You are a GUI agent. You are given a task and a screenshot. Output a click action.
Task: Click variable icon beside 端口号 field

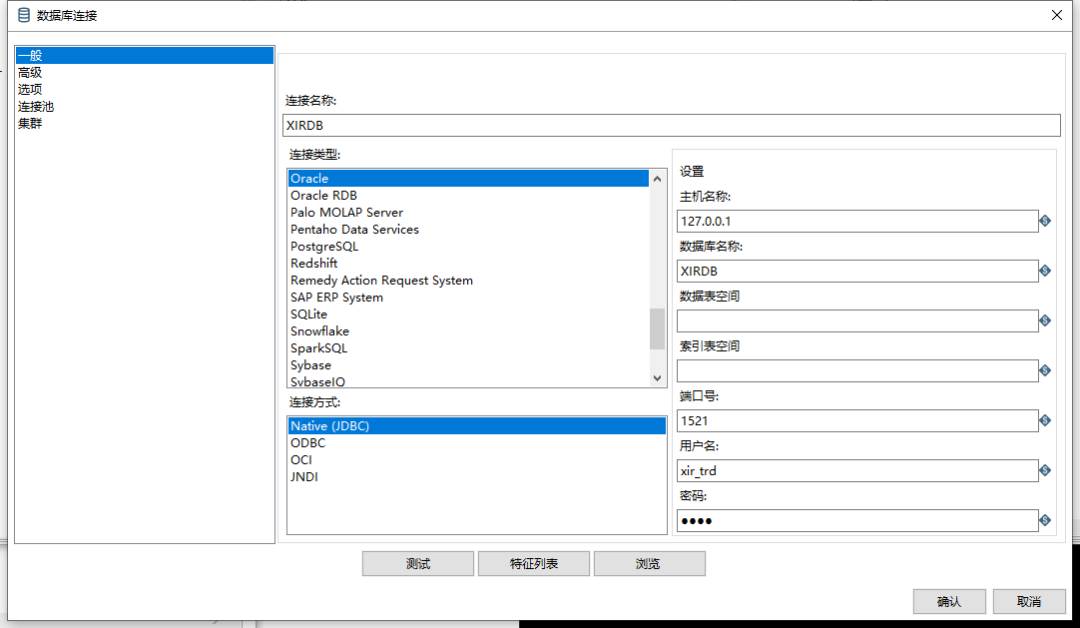(1045, 421)
